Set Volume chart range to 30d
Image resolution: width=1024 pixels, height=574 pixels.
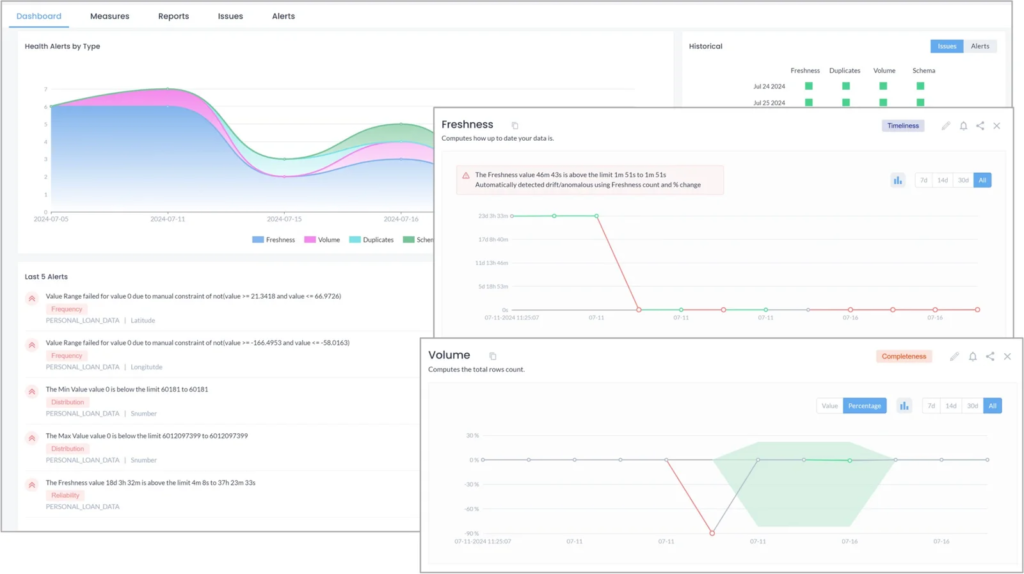[972, 406]
